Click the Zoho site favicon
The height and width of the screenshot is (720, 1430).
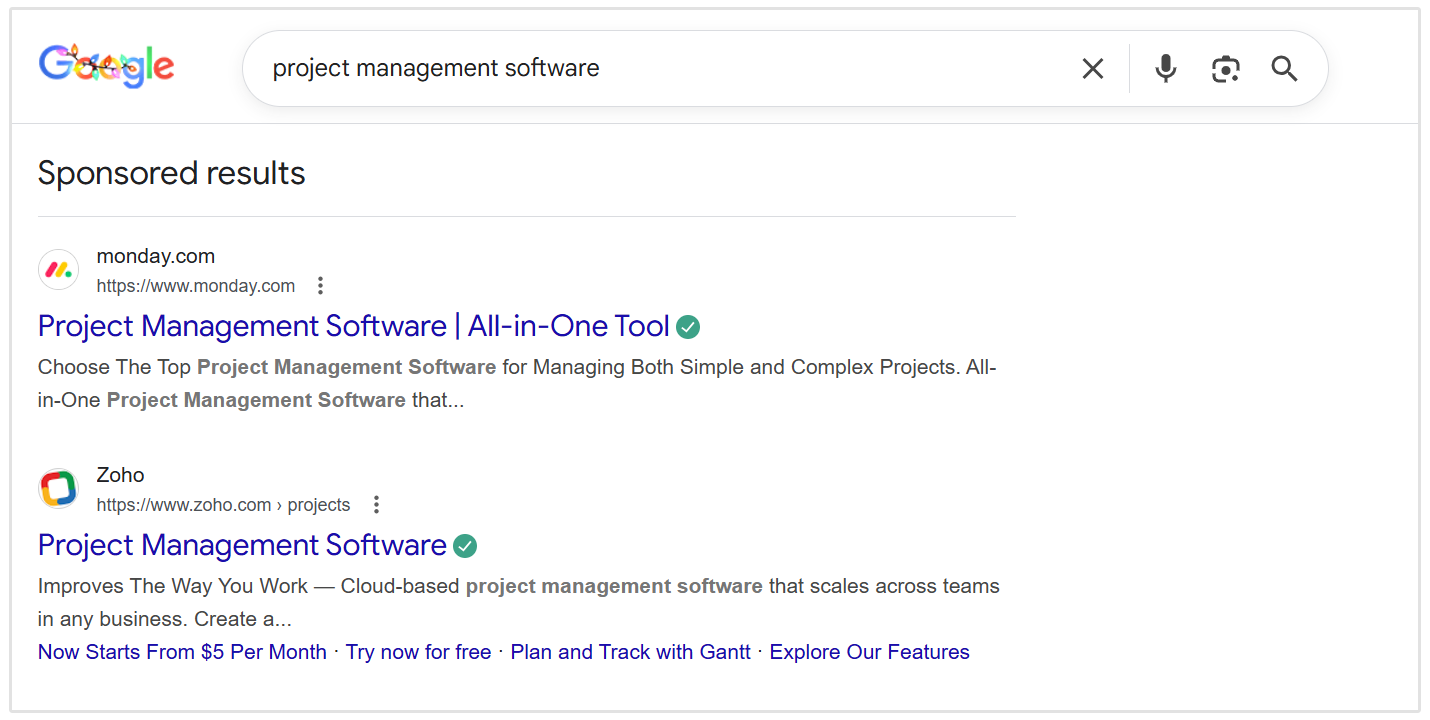(x=58, y=488)
